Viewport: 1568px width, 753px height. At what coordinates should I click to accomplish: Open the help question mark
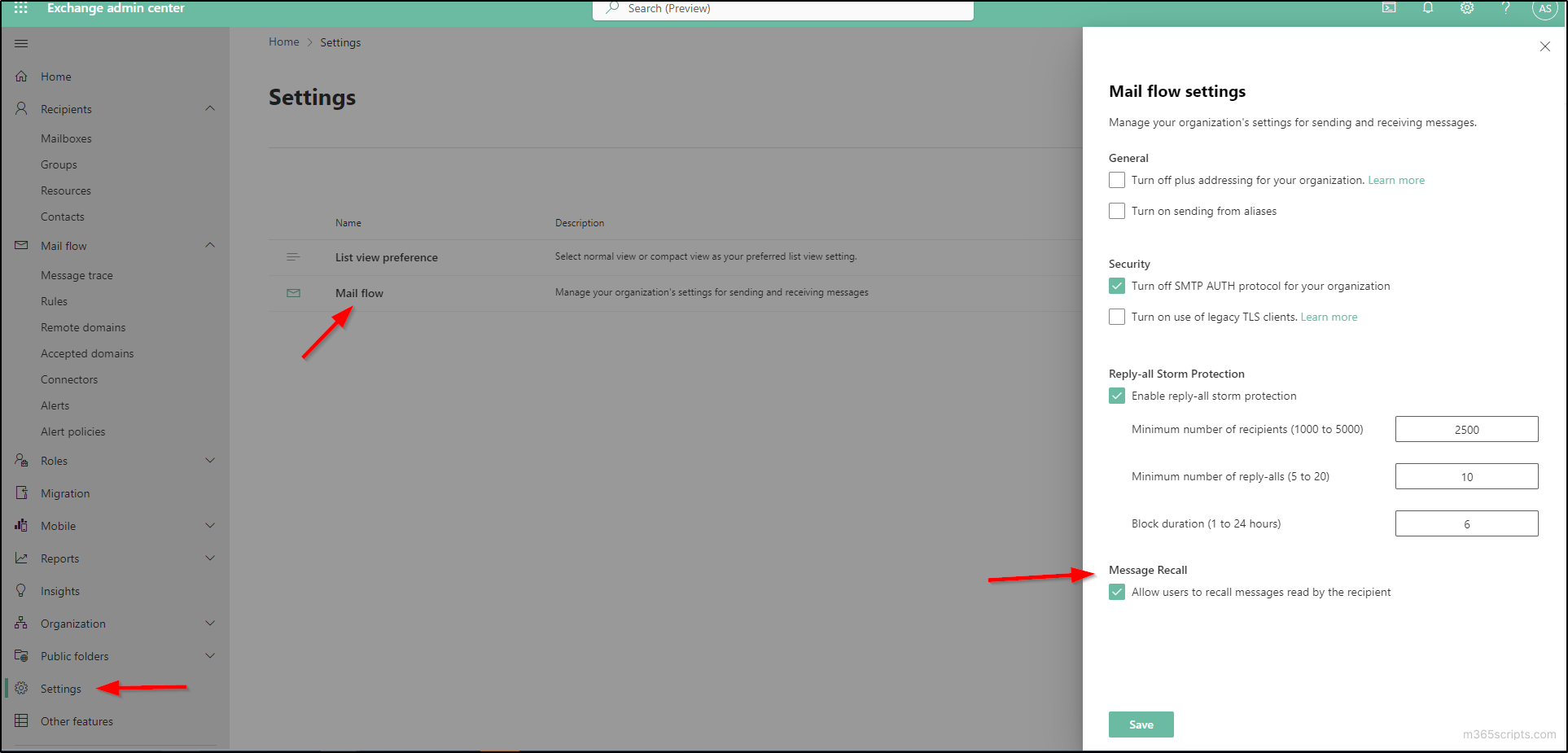click(x=1505, y=8)
